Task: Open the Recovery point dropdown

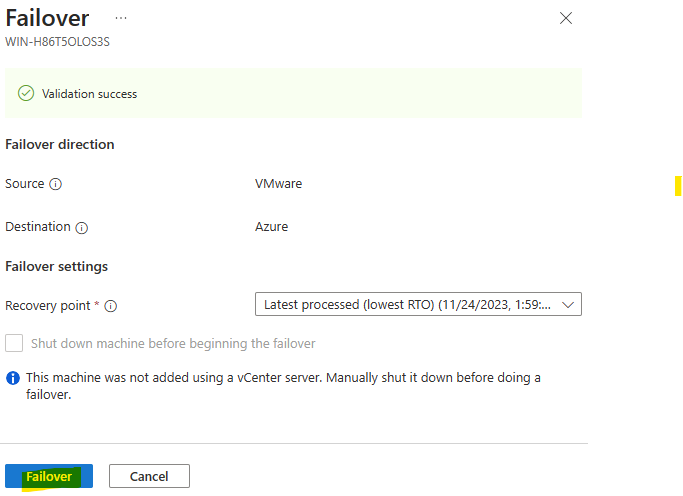Action: point(418,304)
